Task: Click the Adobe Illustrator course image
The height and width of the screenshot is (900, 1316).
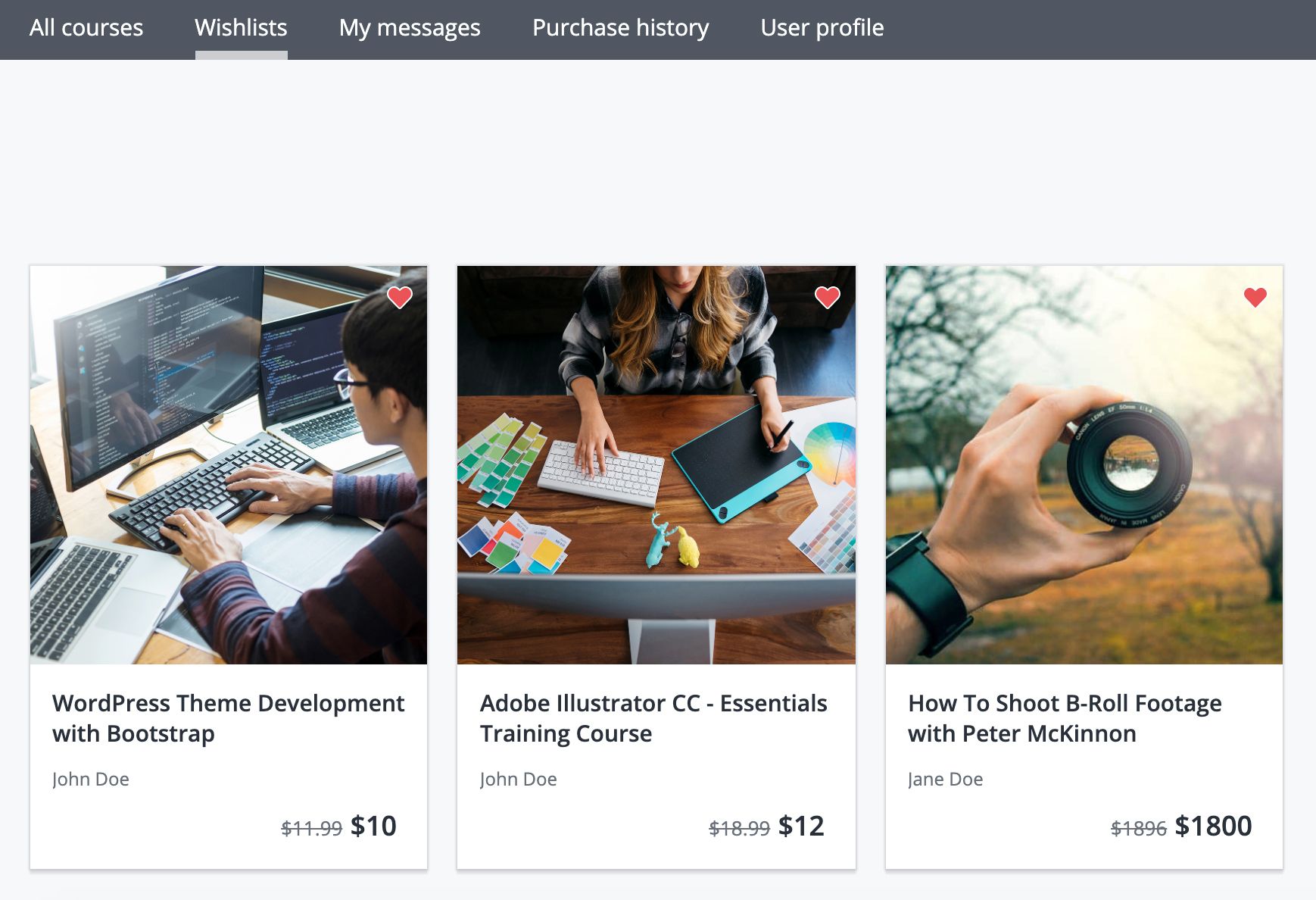Action: (656, 465)
